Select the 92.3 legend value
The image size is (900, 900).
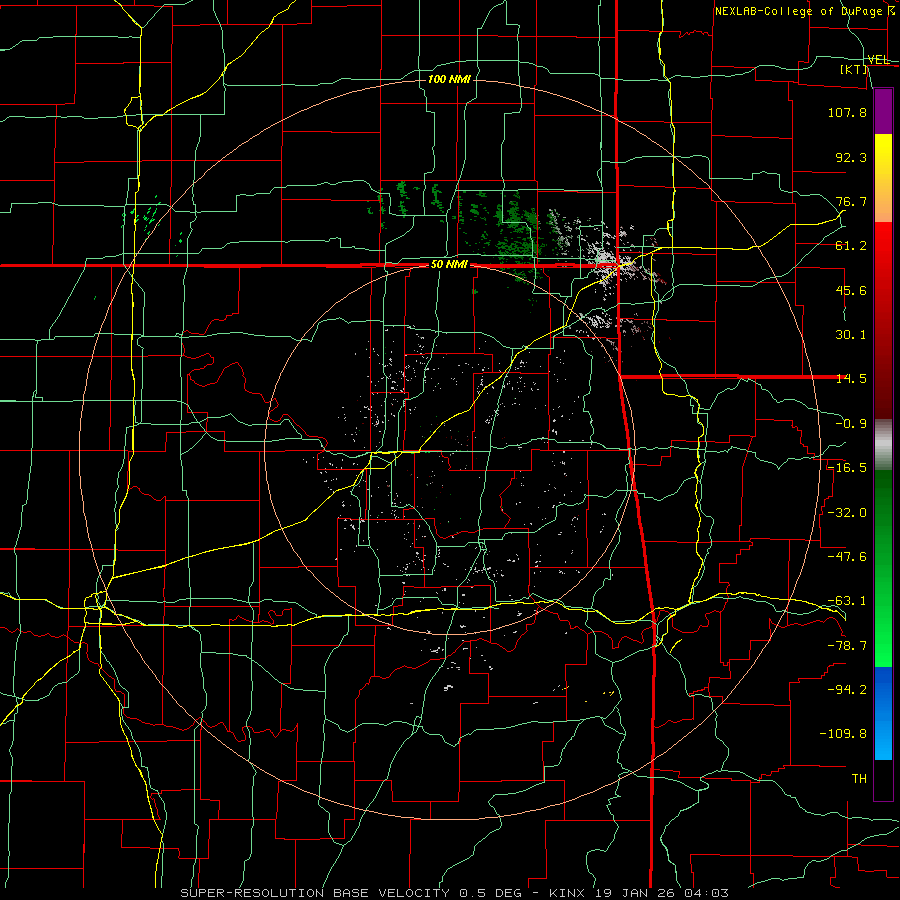tap(851, 157)
